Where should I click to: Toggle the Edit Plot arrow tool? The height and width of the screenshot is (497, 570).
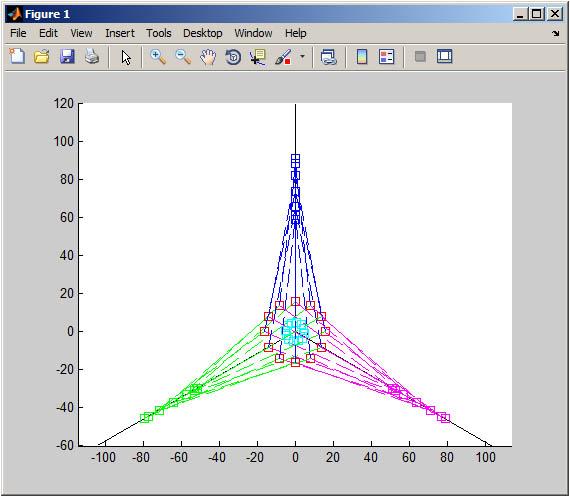pos(126,57)
